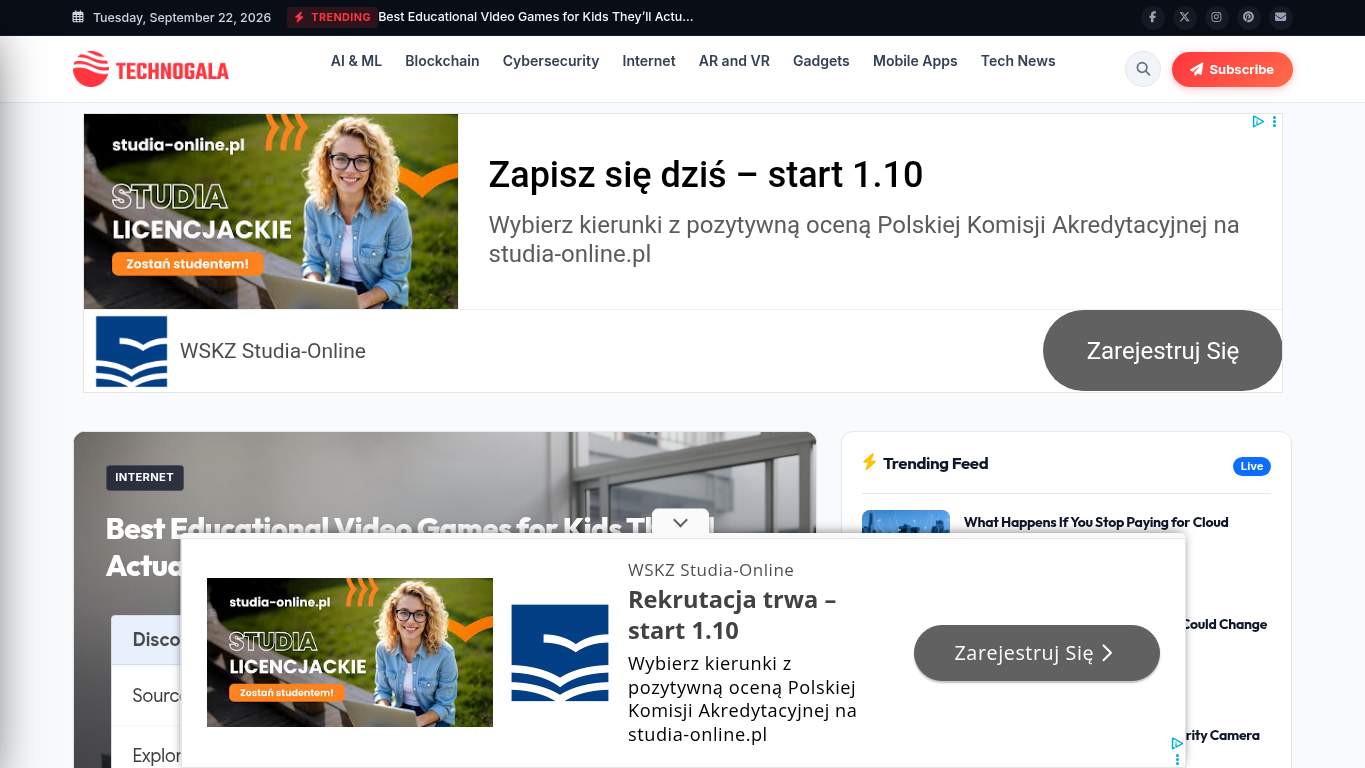Click the AdChoices icon on top banner
This screenshot has width=1365, height=768.
click(x=1258, y=122)
